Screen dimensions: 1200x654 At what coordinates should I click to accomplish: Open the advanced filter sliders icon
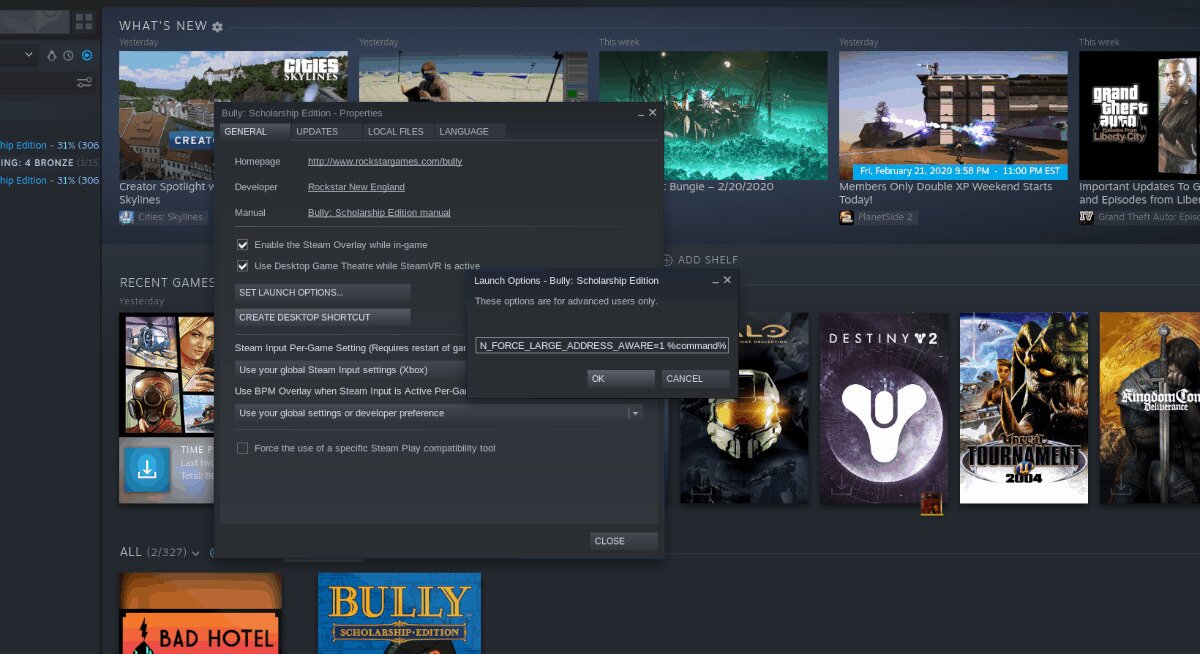click(84, 81)
